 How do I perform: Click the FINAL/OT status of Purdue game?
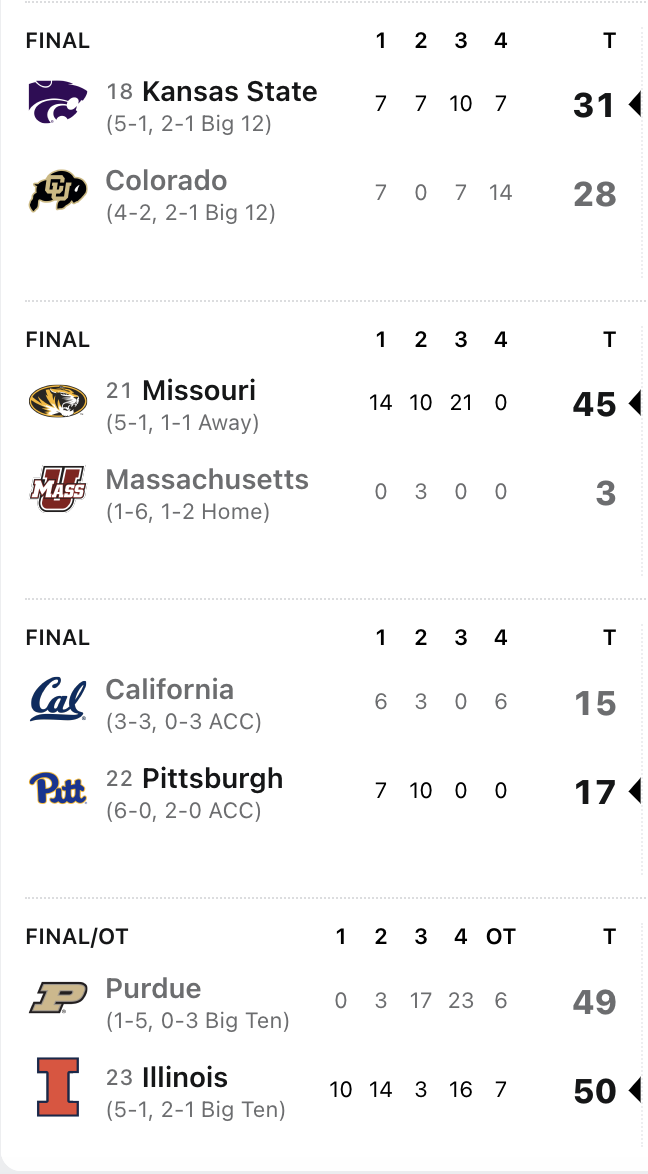[x=77, y=937]
